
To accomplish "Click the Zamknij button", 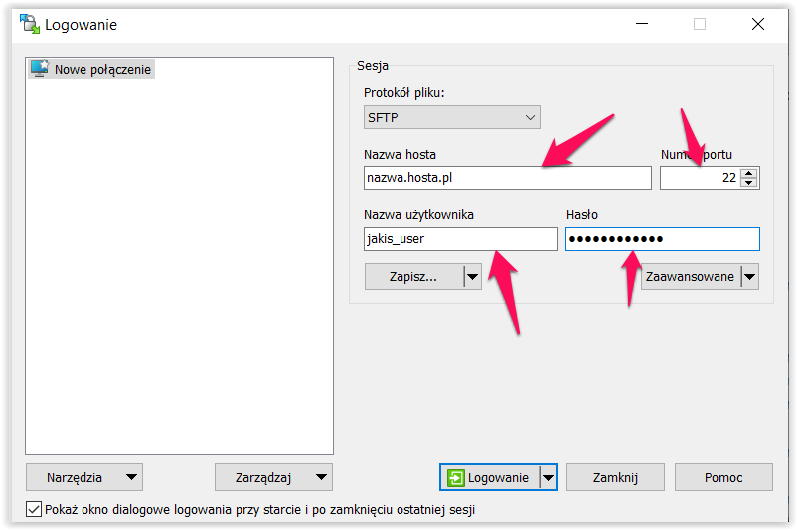I will click(x=615, y=478).
